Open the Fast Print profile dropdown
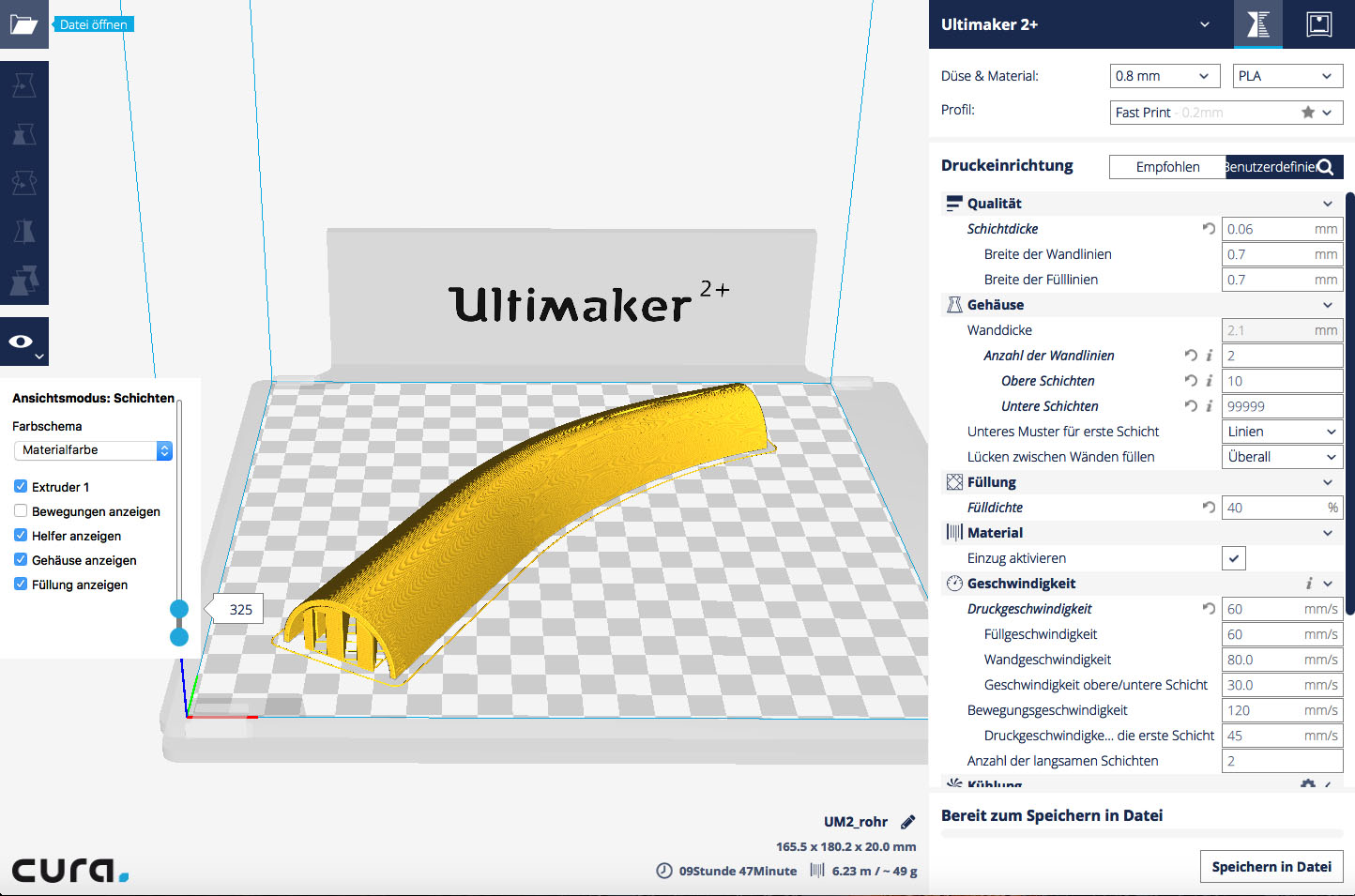The width and height of the screenshot is (1355, 896). click(x=1226, y=113)
